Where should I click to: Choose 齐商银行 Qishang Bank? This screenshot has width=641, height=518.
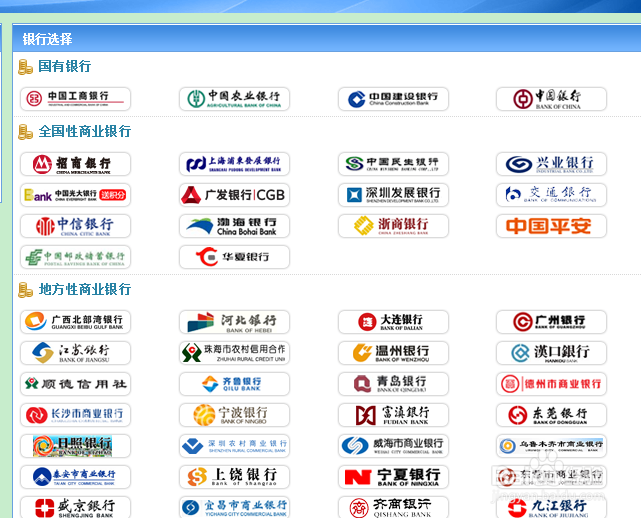(393, 507)
